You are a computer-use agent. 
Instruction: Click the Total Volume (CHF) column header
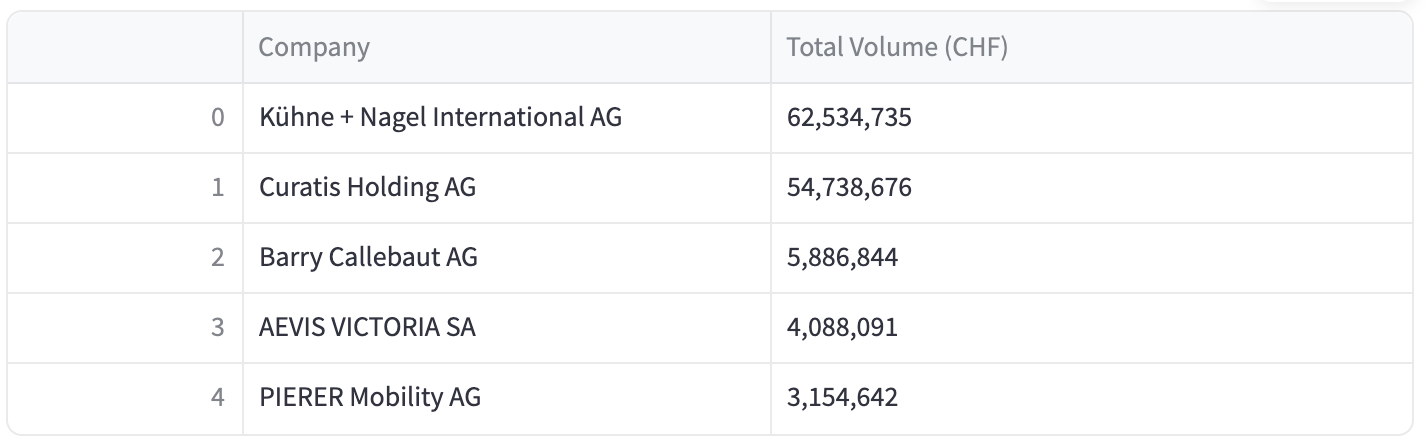click(1093, 47)
